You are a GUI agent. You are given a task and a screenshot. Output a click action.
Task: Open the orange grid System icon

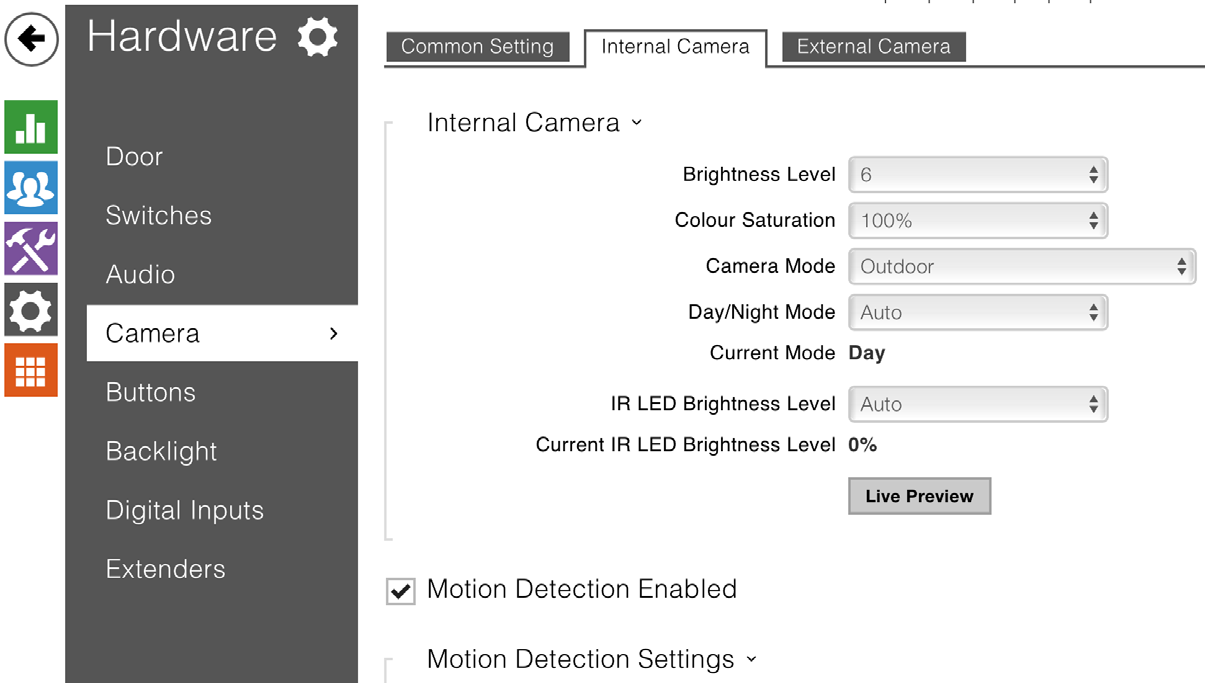(x=31, y=371)
